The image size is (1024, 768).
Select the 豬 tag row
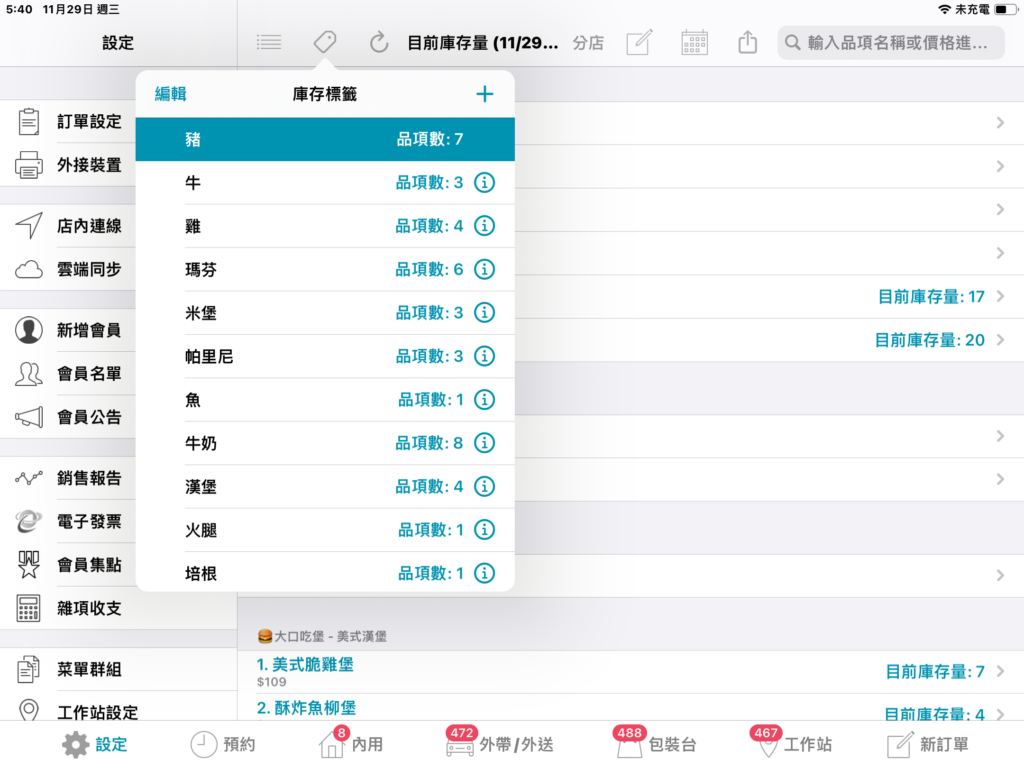[325, 139]
